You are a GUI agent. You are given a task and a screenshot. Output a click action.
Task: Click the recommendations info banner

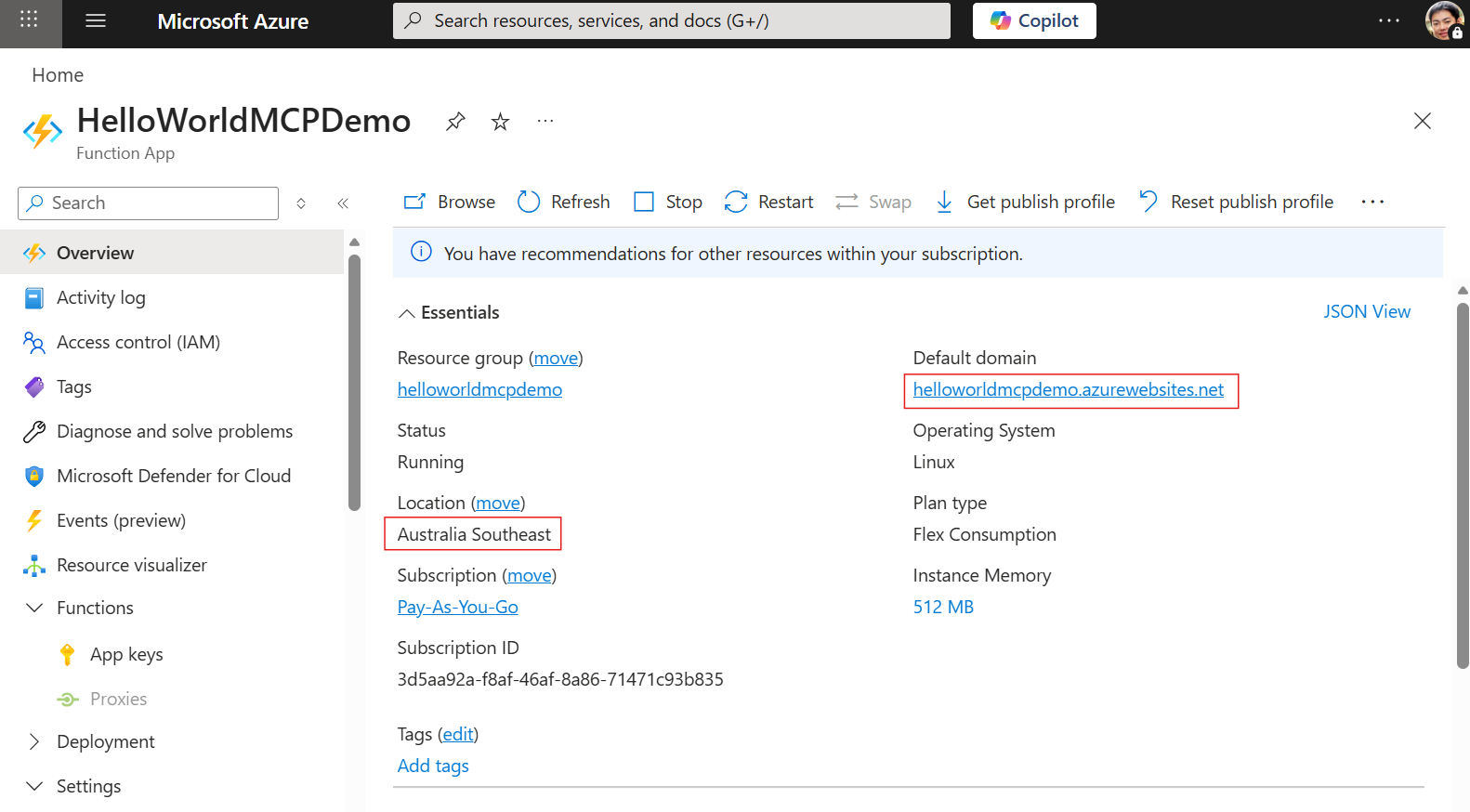(918, 253)
